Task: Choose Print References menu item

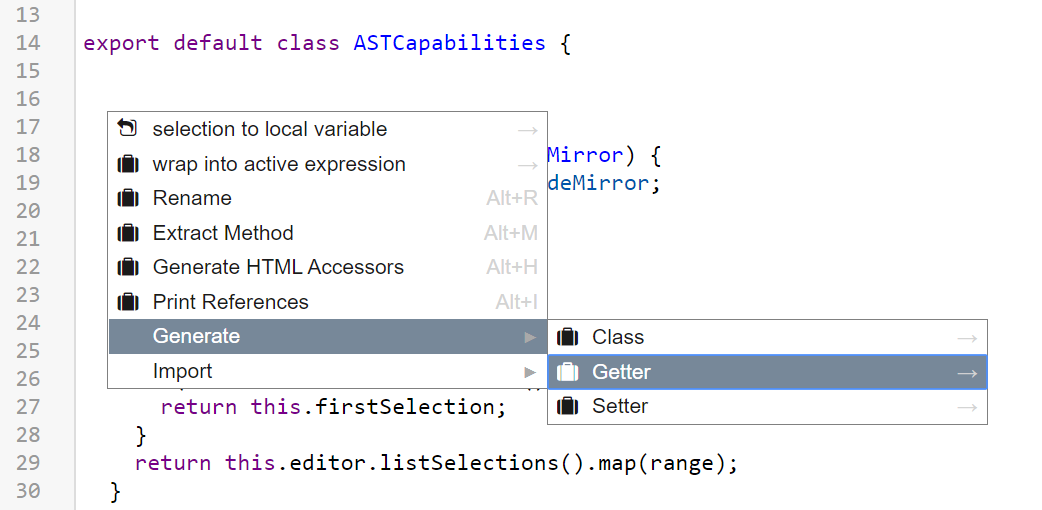Action: coord(230,302)
